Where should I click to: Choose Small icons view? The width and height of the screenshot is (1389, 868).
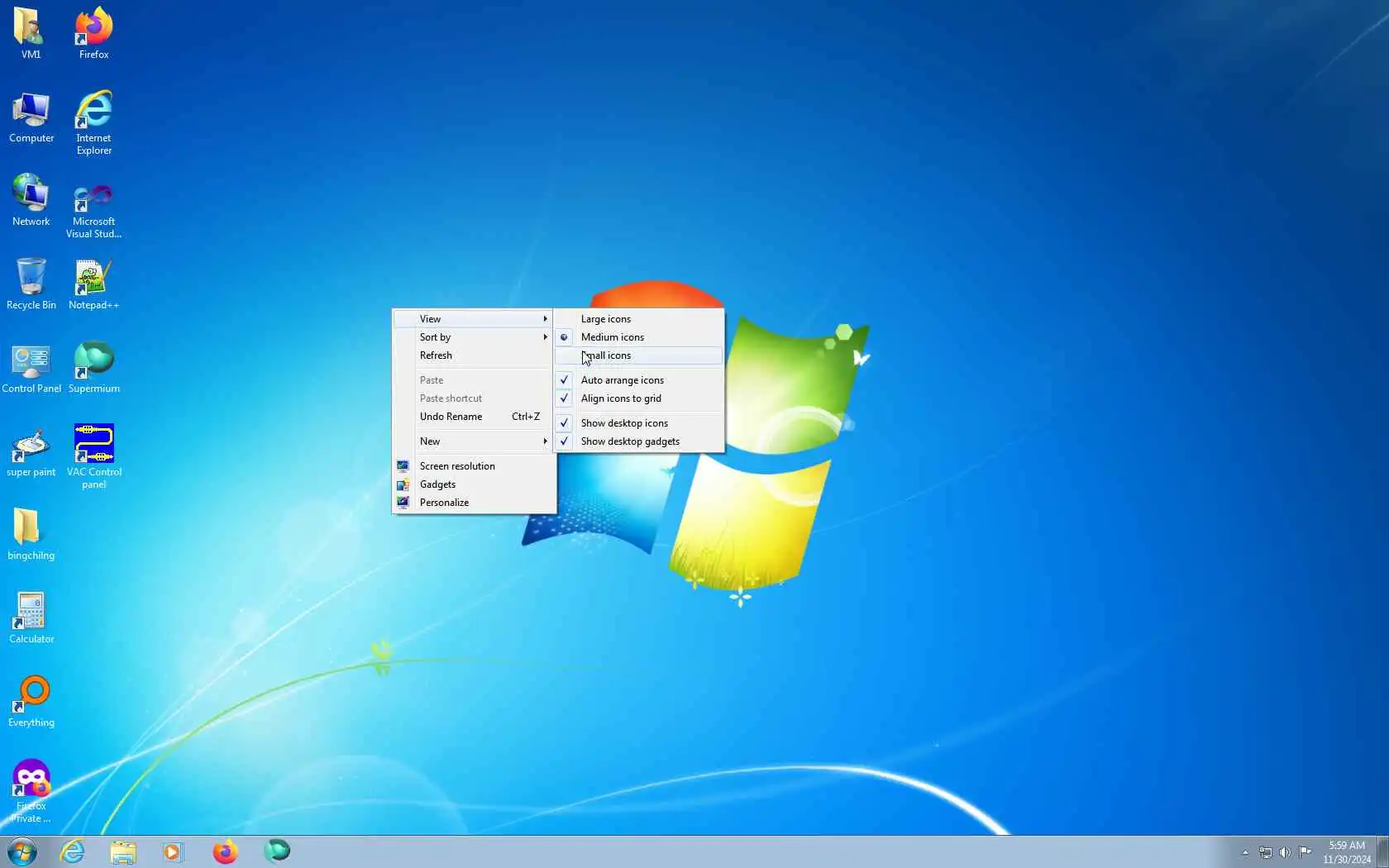pyautogui.click(x=639, y=355)
